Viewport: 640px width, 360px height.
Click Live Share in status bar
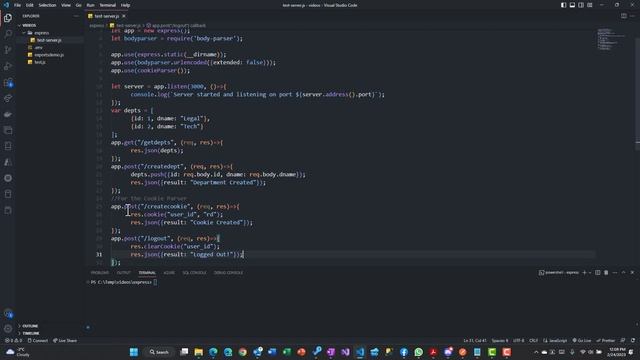point(65,340)
